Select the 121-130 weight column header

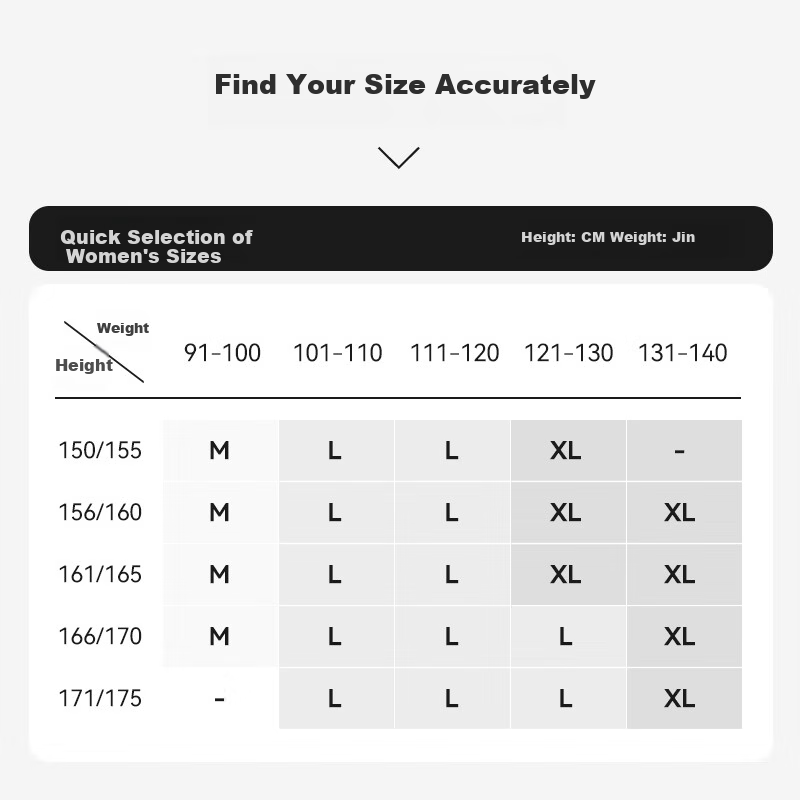point(568,353)
